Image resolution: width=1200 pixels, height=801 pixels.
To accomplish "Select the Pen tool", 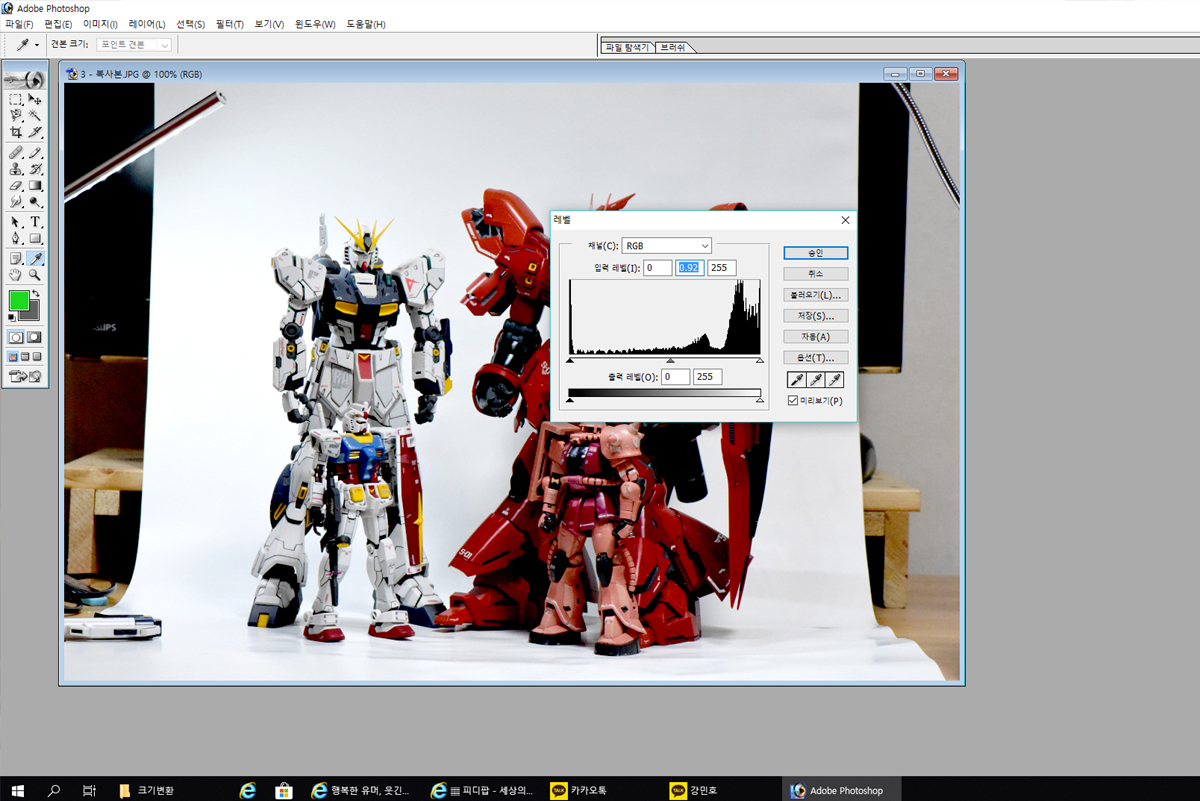I will click(16, 238).
